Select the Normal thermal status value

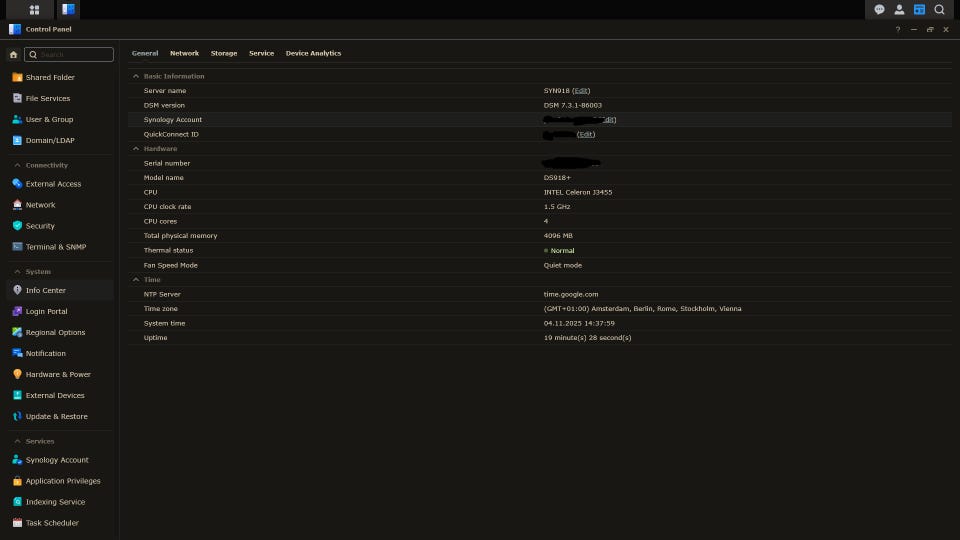[562, 250]
